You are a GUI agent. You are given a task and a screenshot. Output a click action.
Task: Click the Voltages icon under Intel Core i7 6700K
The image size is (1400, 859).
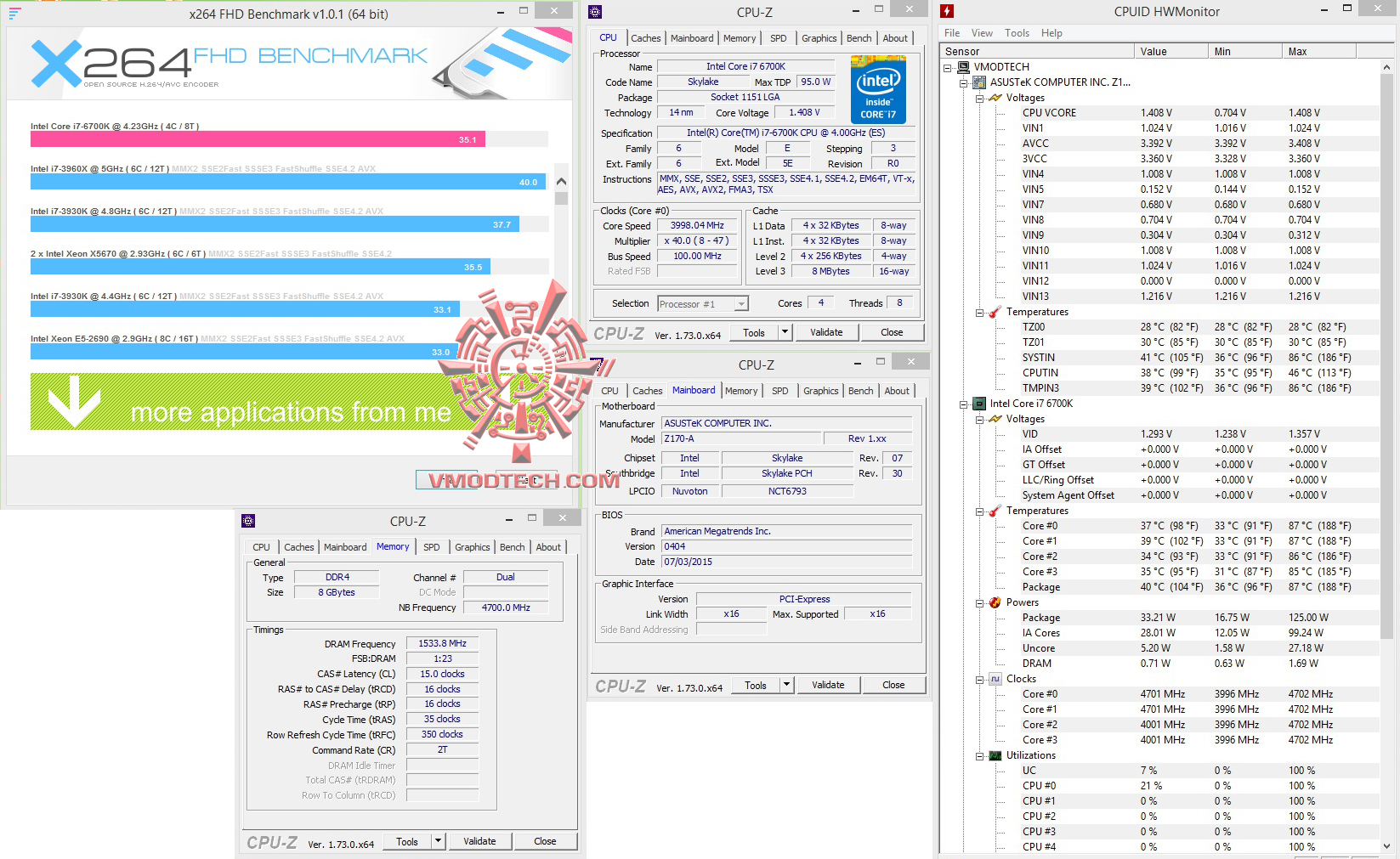(x=995, y=419)
